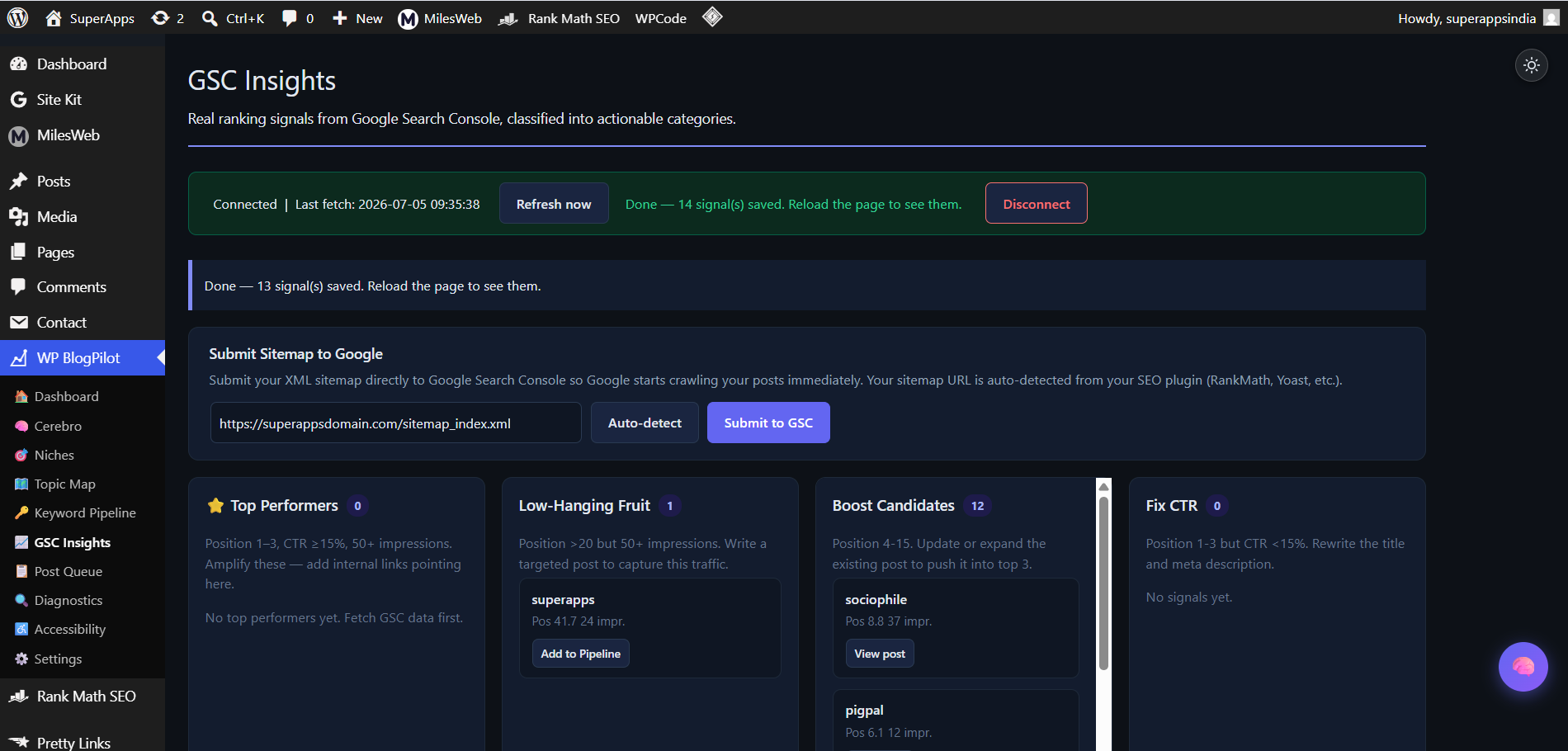Click the Refresh now button
Image resolution: width=1568 pixels, height=751 pixels.
tap(554, 204)
